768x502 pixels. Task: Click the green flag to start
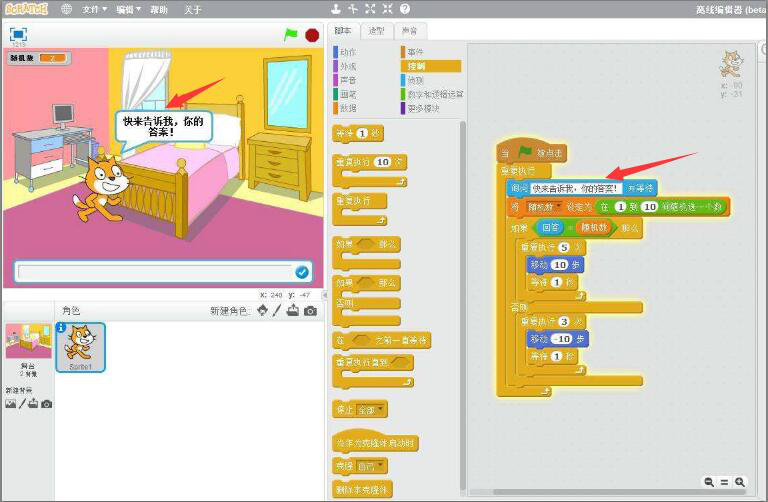click(291, 35)
